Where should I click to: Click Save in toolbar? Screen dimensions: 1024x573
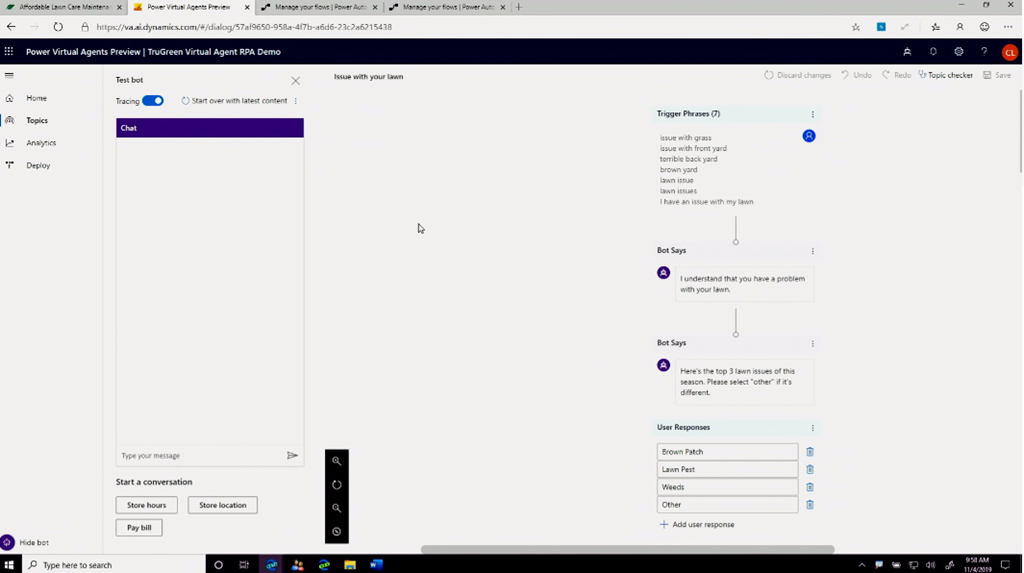pos(997,75)
